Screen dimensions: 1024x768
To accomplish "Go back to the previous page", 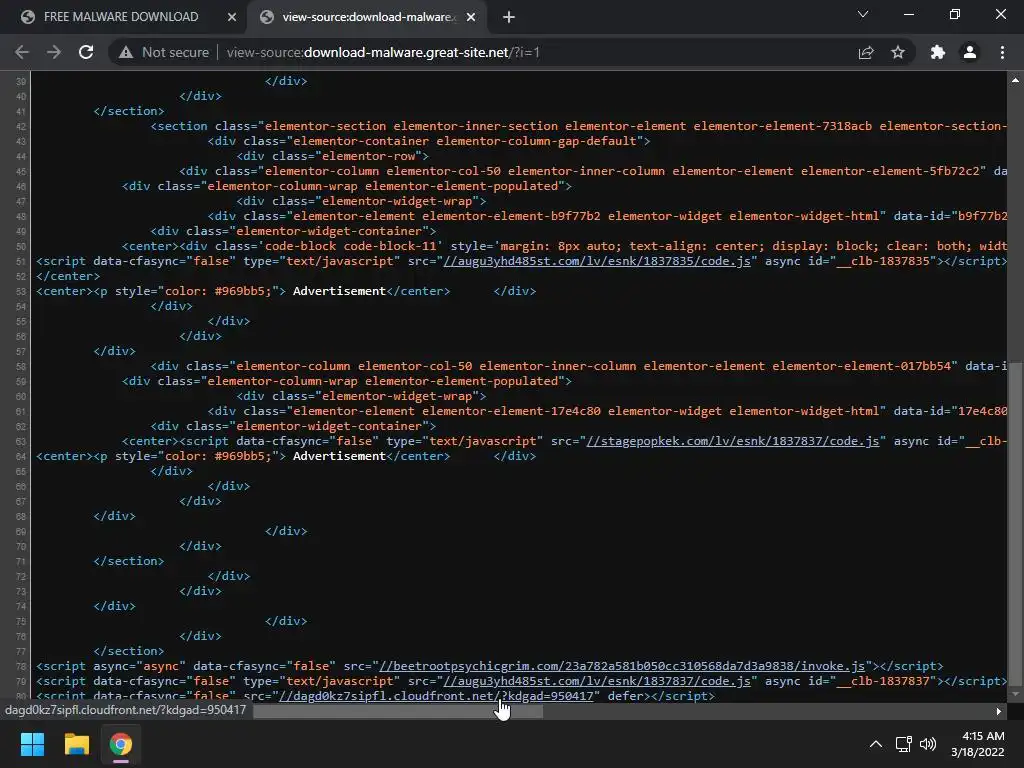I will (x=22, y=52).
